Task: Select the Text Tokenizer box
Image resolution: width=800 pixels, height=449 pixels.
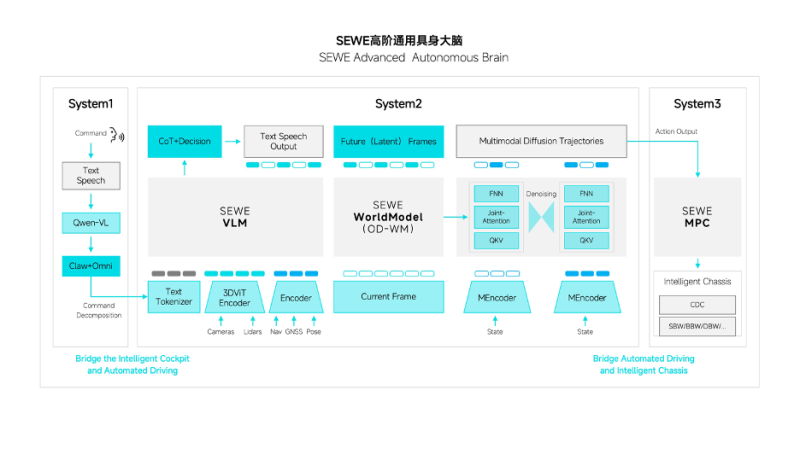Action: pos(174,296)
